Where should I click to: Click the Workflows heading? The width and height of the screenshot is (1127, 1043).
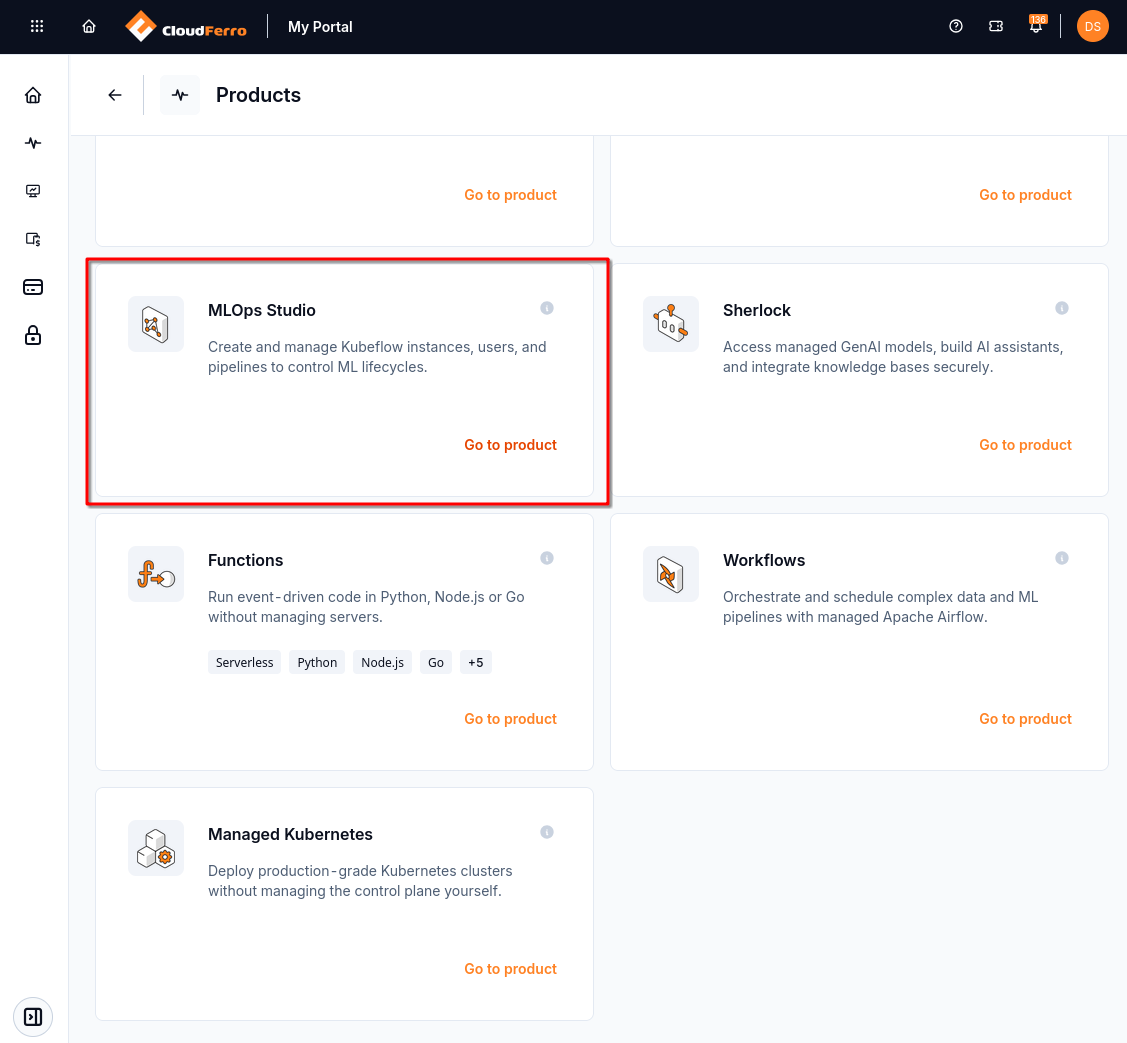click(763, 561)
